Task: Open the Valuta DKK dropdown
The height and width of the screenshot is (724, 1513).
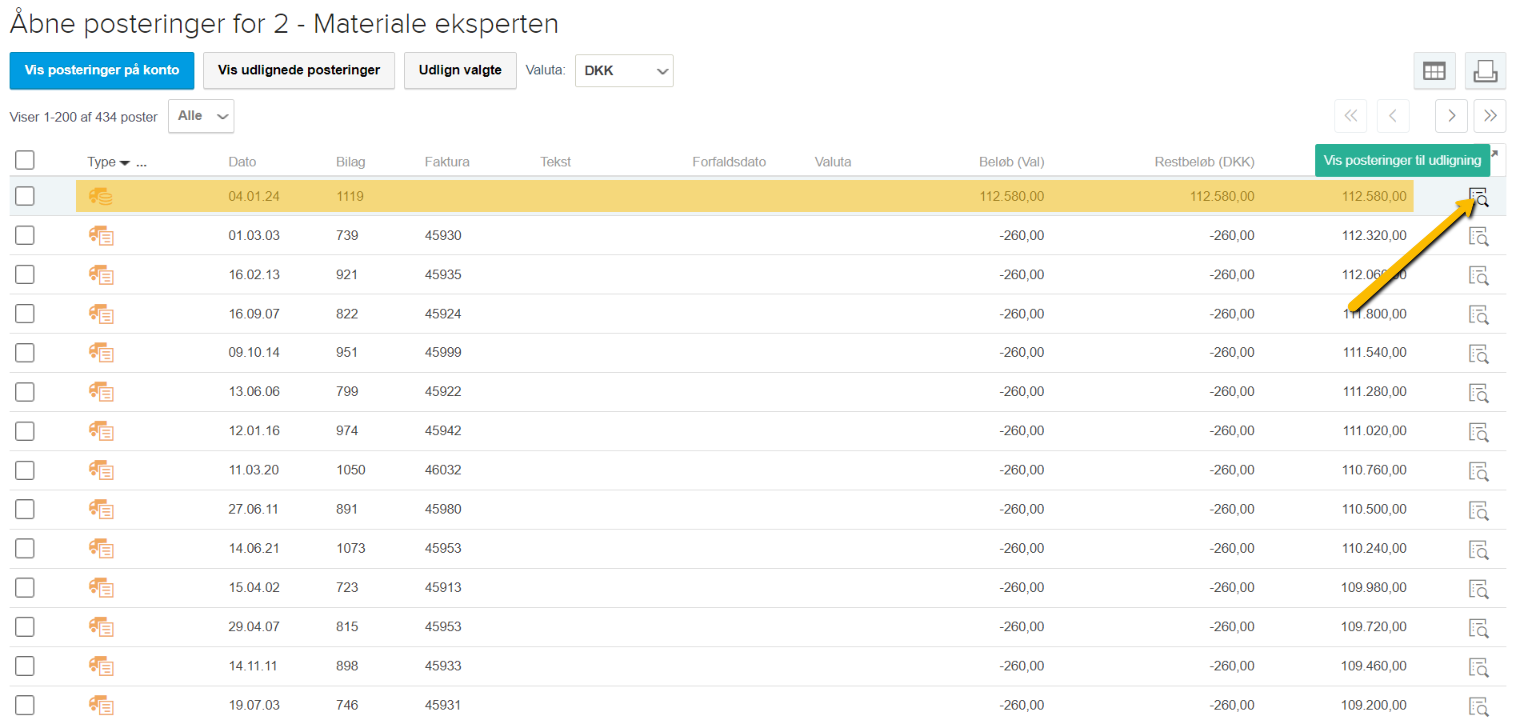Action: [624, 71]
